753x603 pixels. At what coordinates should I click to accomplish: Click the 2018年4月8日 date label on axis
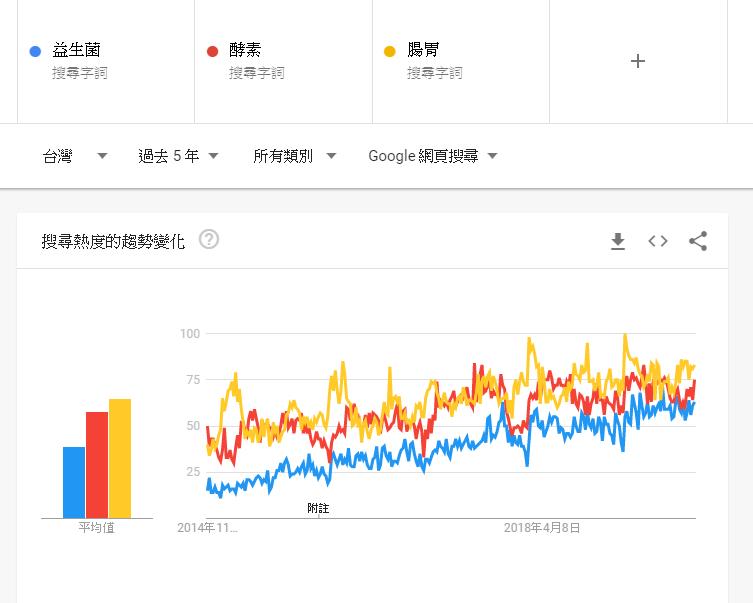541,527
